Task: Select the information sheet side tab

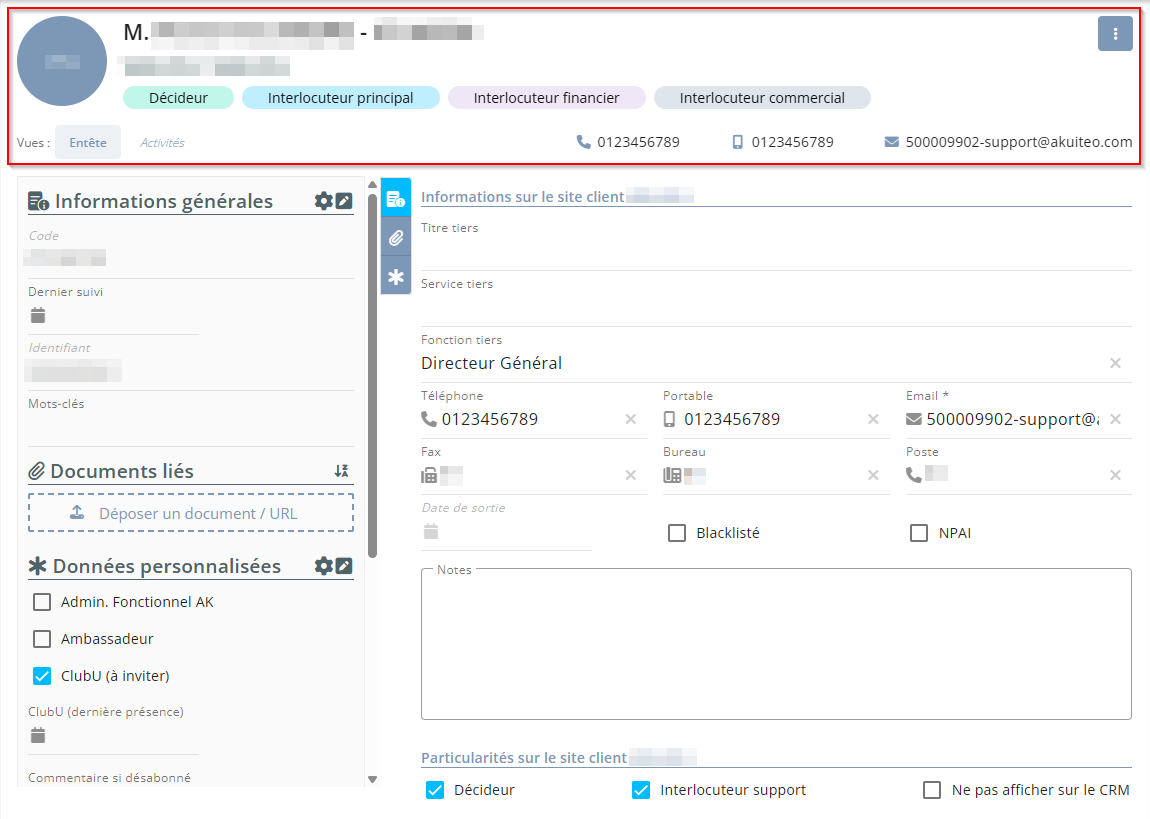Action: (x=396, y=199)
